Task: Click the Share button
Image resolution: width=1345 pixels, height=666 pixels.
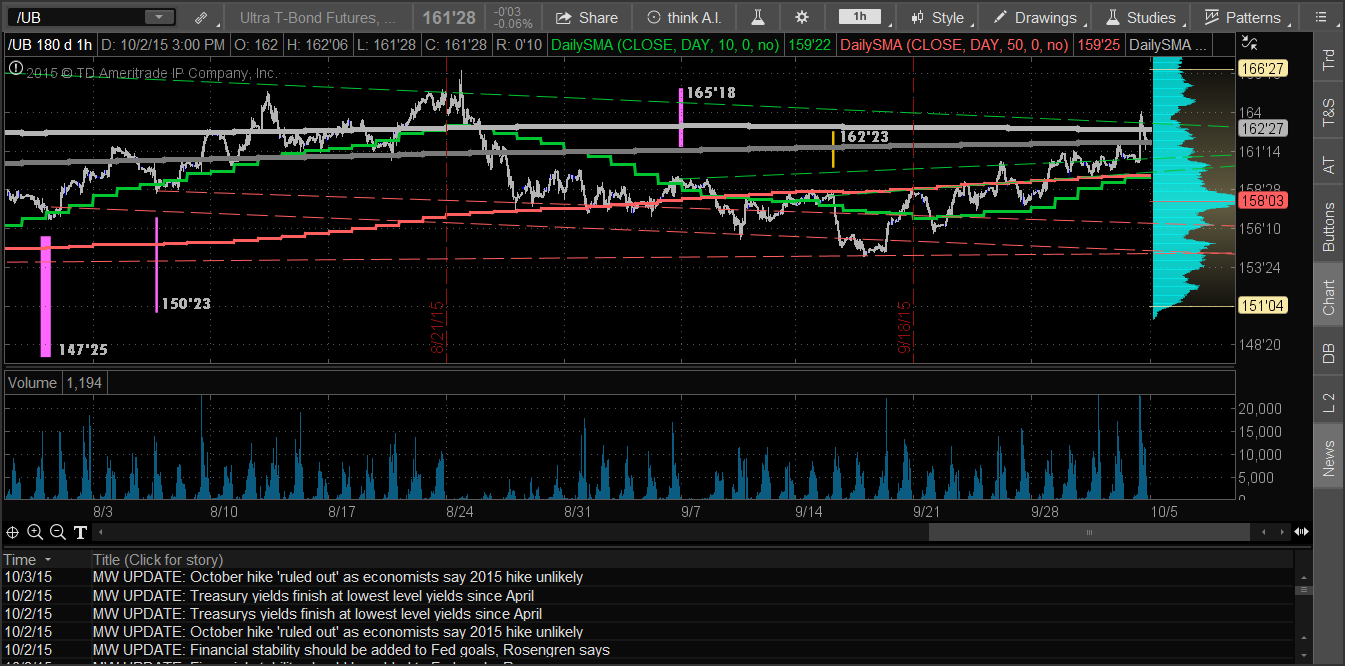Action: coord(587,18)
